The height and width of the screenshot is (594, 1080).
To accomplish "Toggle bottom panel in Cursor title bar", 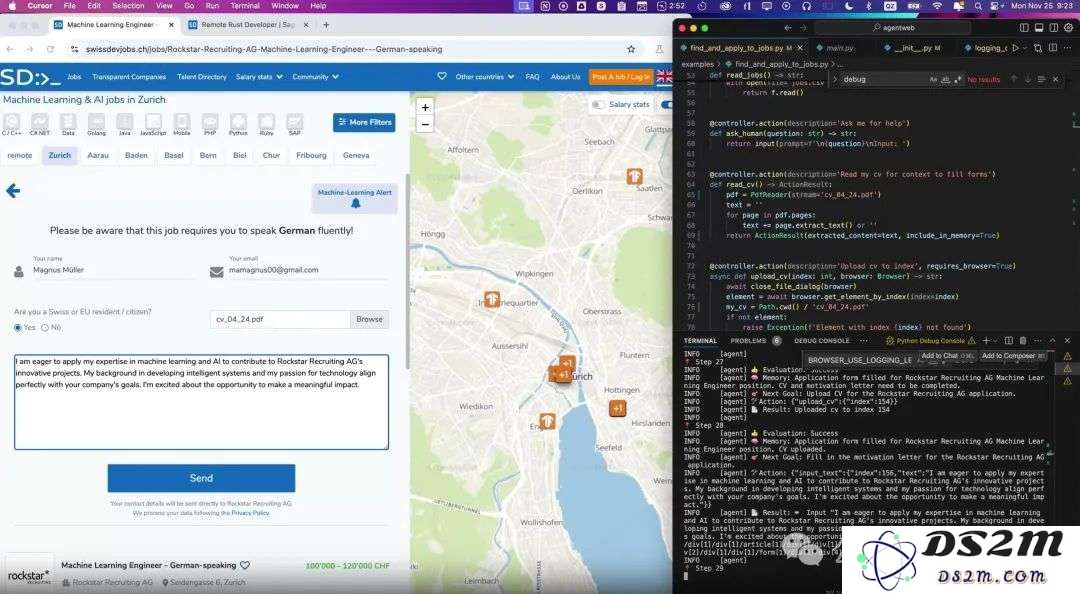I will 1039,28.
